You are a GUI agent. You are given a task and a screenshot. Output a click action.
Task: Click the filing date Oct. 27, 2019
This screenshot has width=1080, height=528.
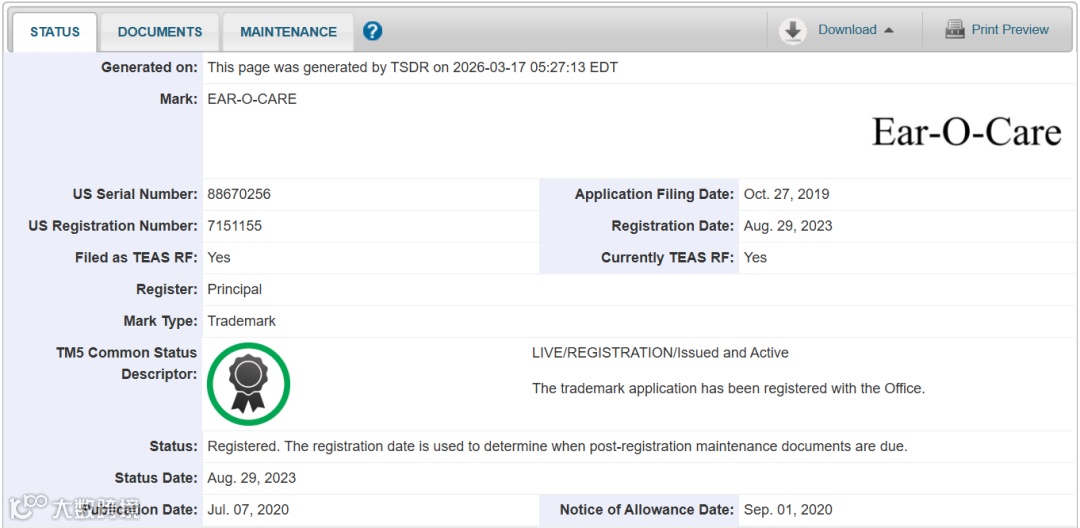click(x=787, y=194)
